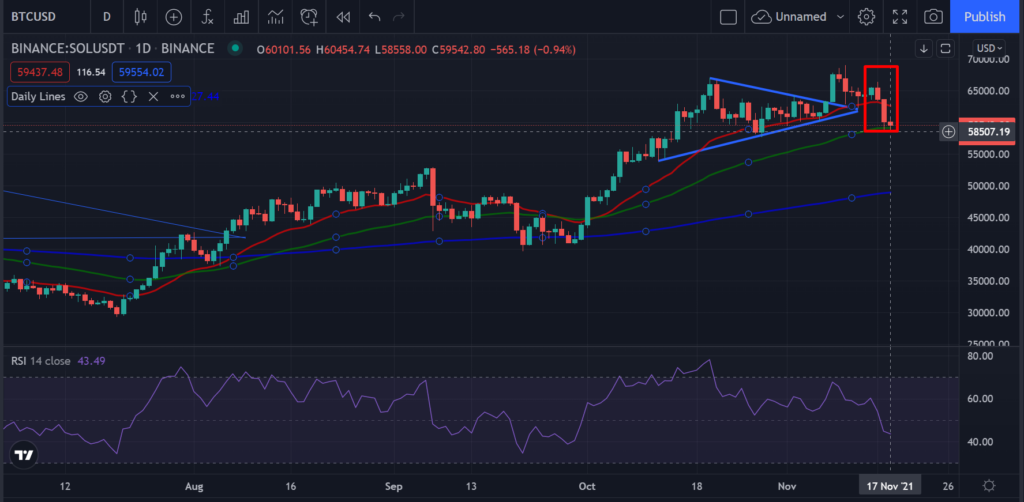
Task: Open the candlestick chart style selector
Action: pos(140,17)
